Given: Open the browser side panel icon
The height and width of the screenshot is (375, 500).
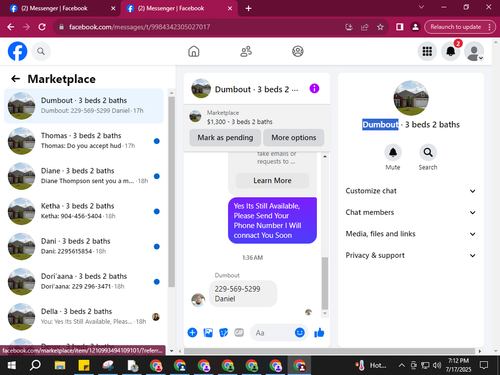Looking at the screenshot, I should click(399, 27).
